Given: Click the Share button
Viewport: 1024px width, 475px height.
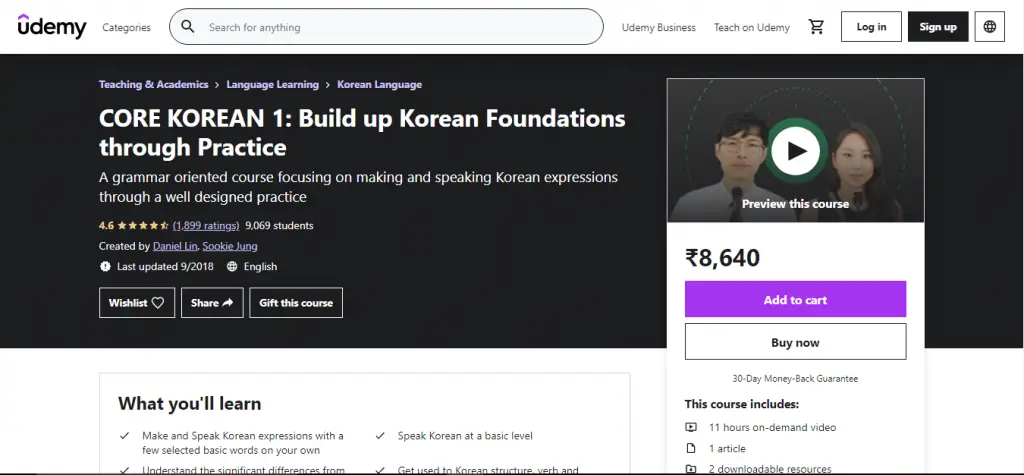Looking at the screenshot, I should point(212,303).
